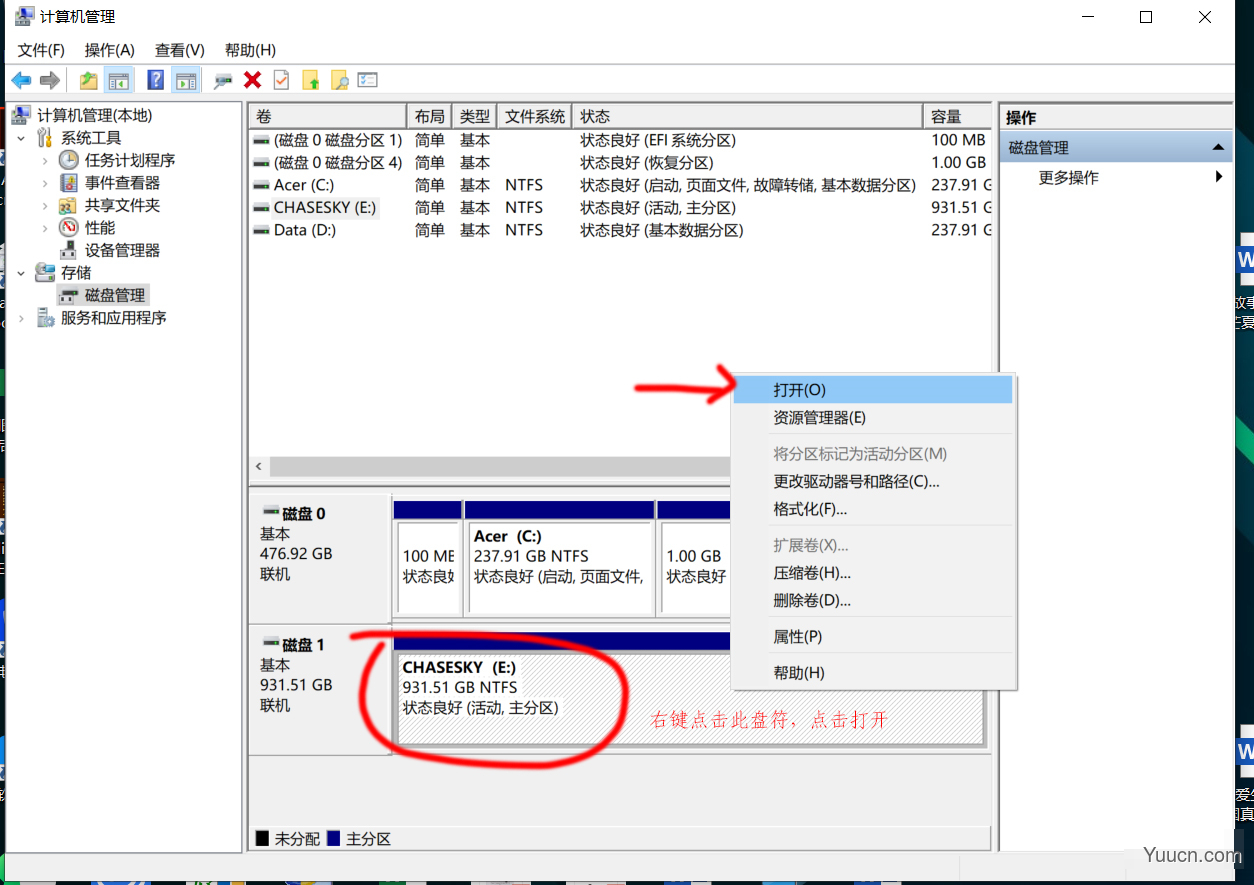Click the 磁盘 1 disk label panel

(319, 689)
